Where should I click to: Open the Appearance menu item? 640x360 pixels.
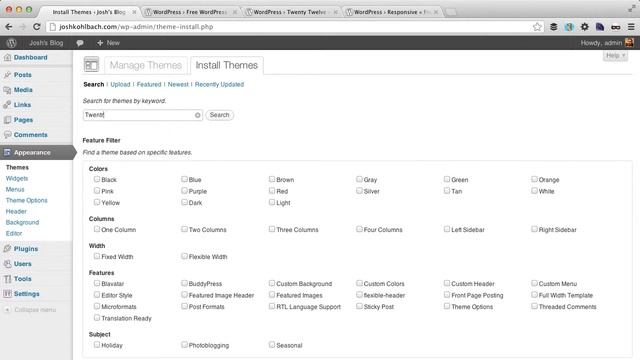36,153
